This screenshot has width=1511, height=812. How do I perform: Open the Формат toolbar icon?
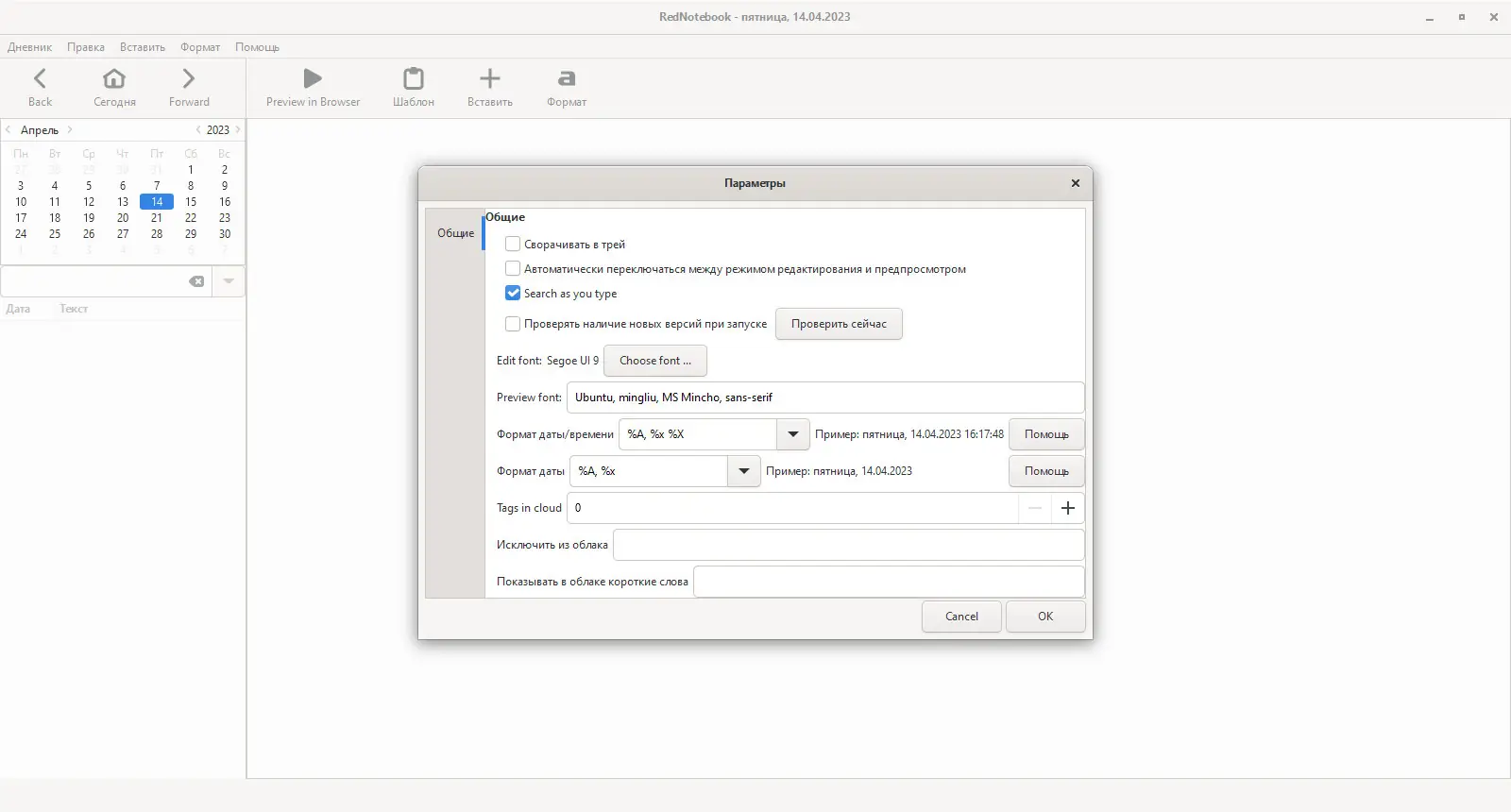click(567, 78)
